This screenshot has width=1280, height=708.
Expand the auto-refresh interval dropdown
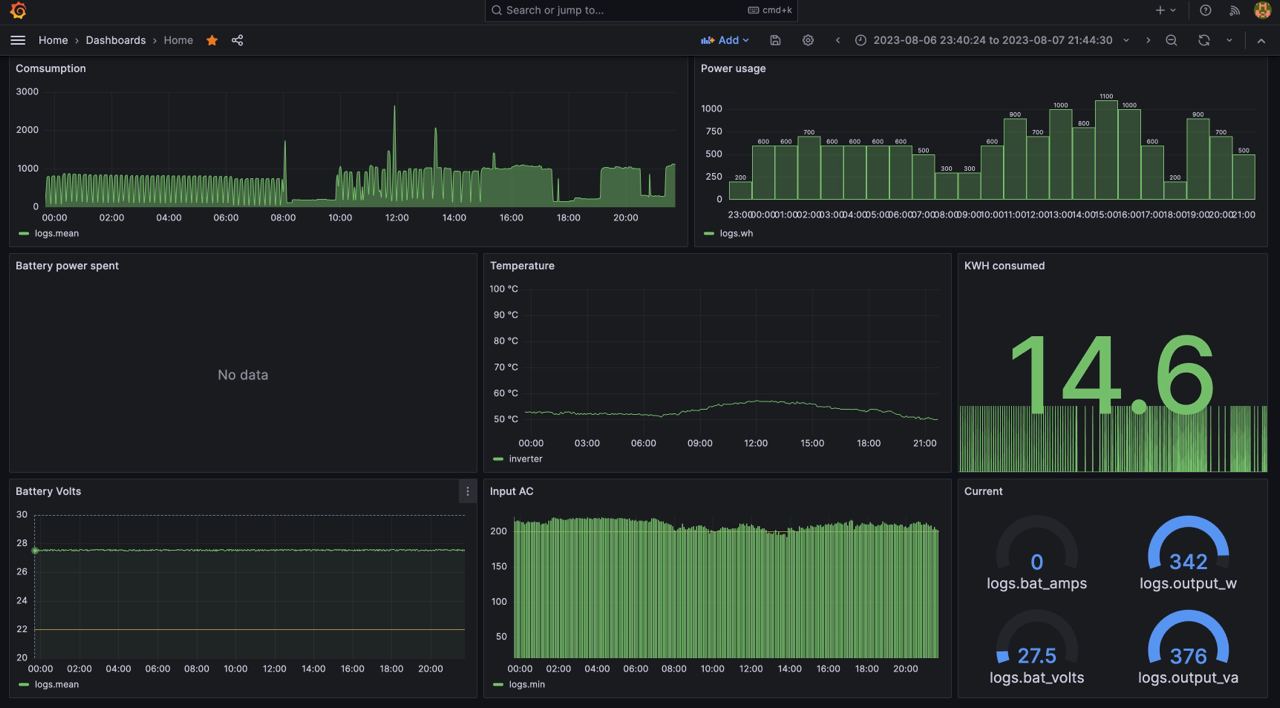[1229, 40]
